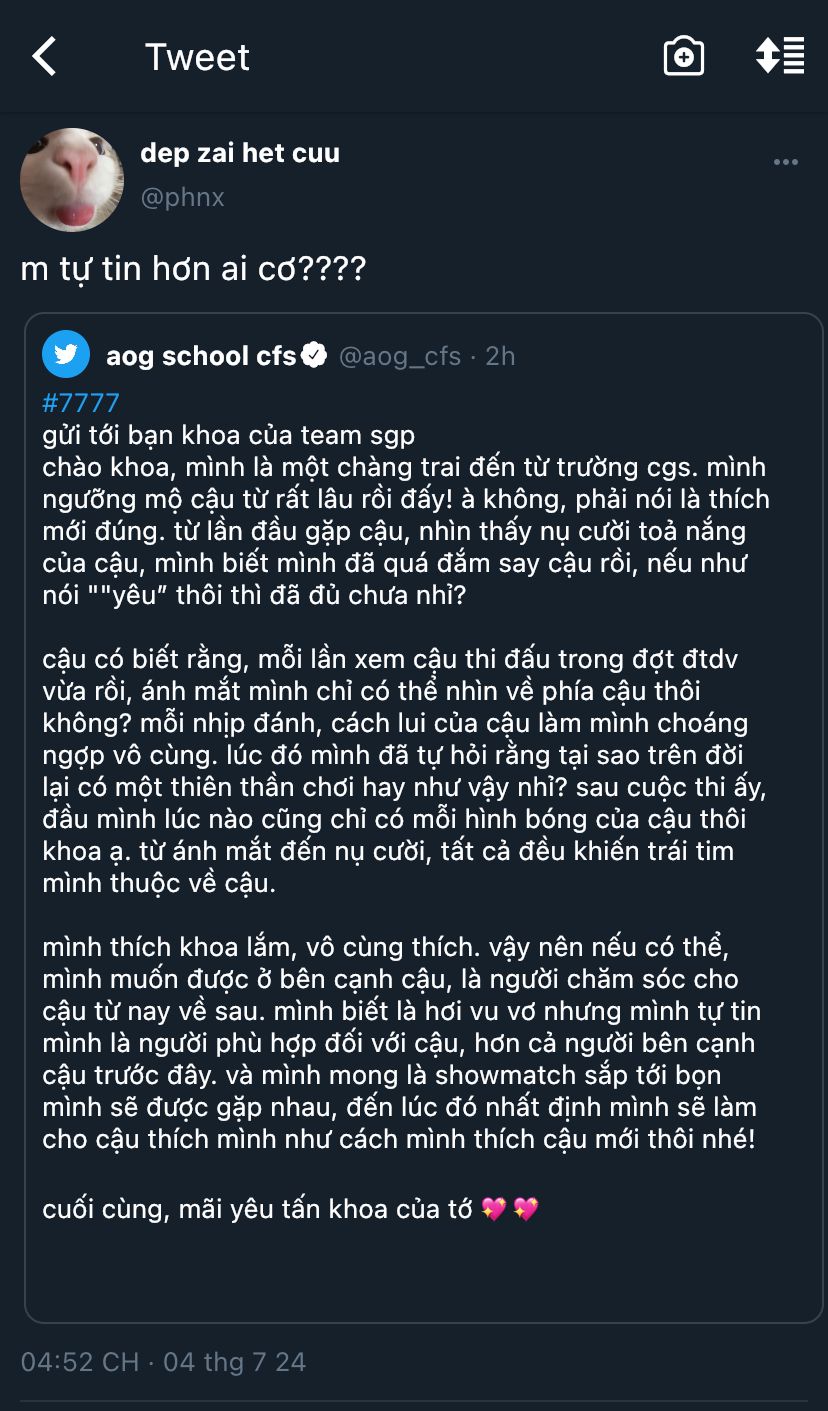This screenshot has height=1411, width=828.
Task: Open the three-dot more menu on tweet
Action: (786, 162)
